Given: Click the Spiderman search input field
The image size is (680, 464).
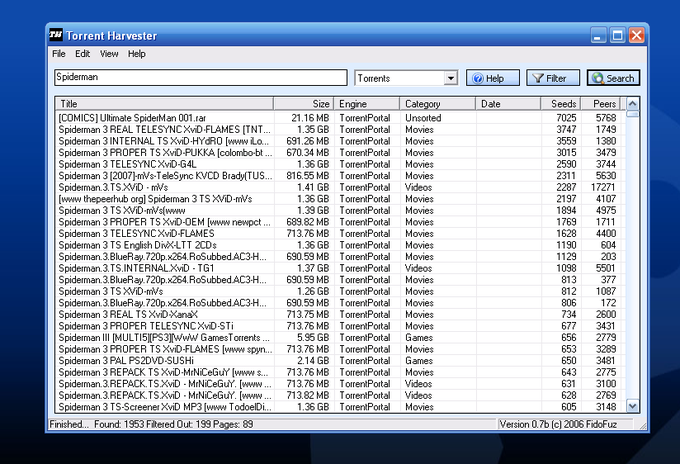Looking at the screenshot, I should 201,78.
